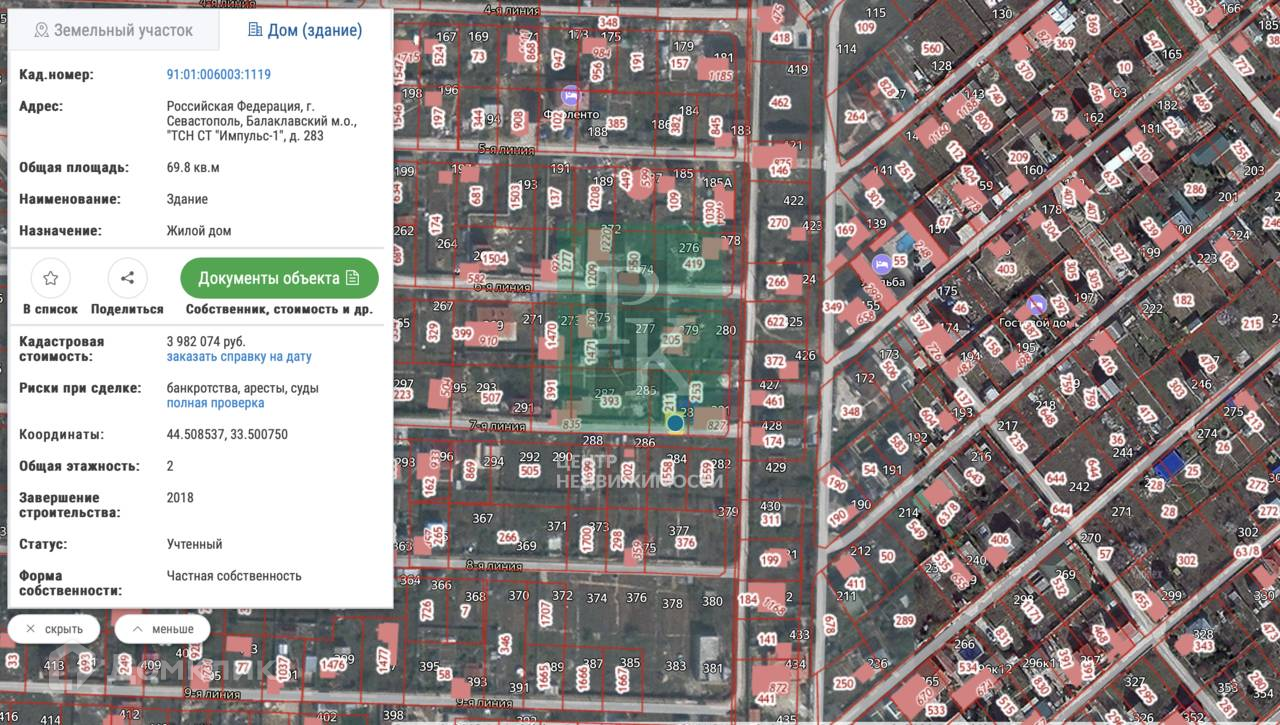Open the полная проверка link

(215, 403)
